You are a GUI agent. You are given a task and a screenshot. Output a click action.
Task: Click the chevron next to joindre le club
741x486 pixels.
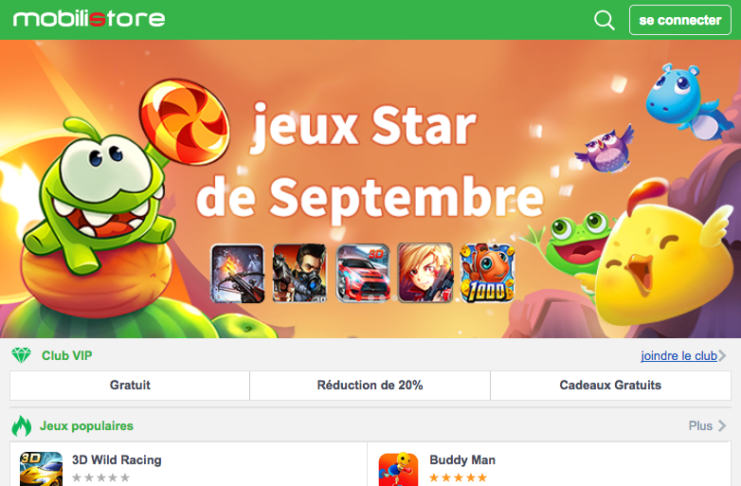pyautogui.click(x=722, y=356)
